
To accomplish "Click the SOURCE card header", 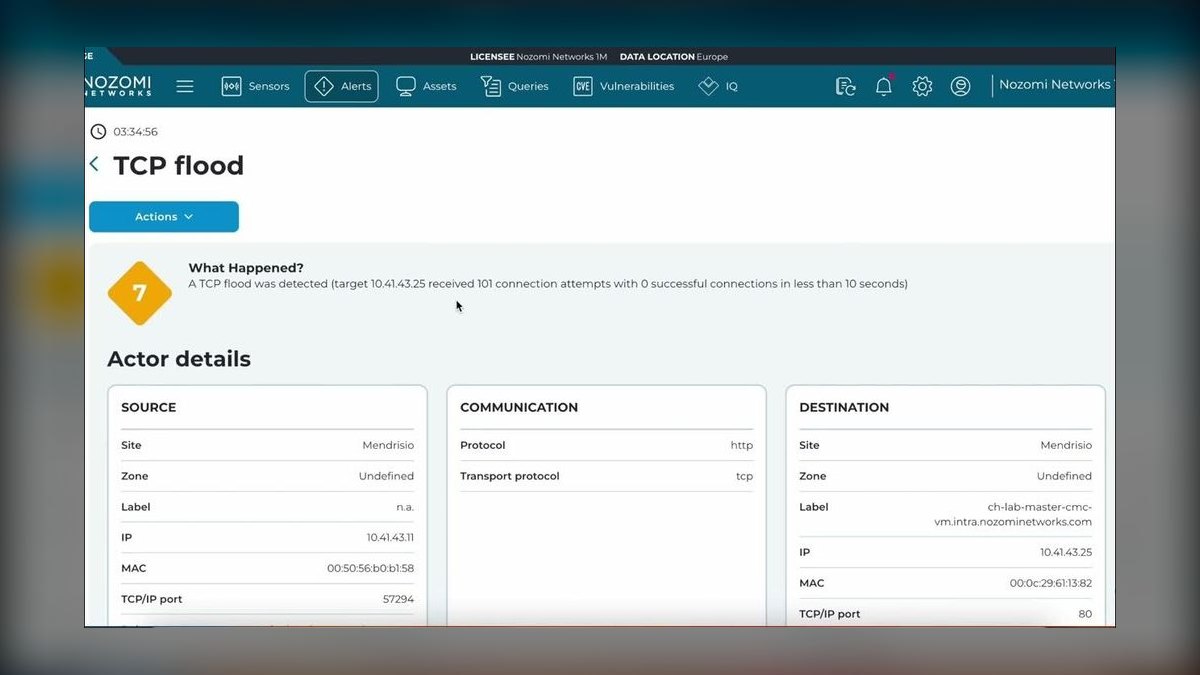I will pyautogui.click(x=149, y=407).
